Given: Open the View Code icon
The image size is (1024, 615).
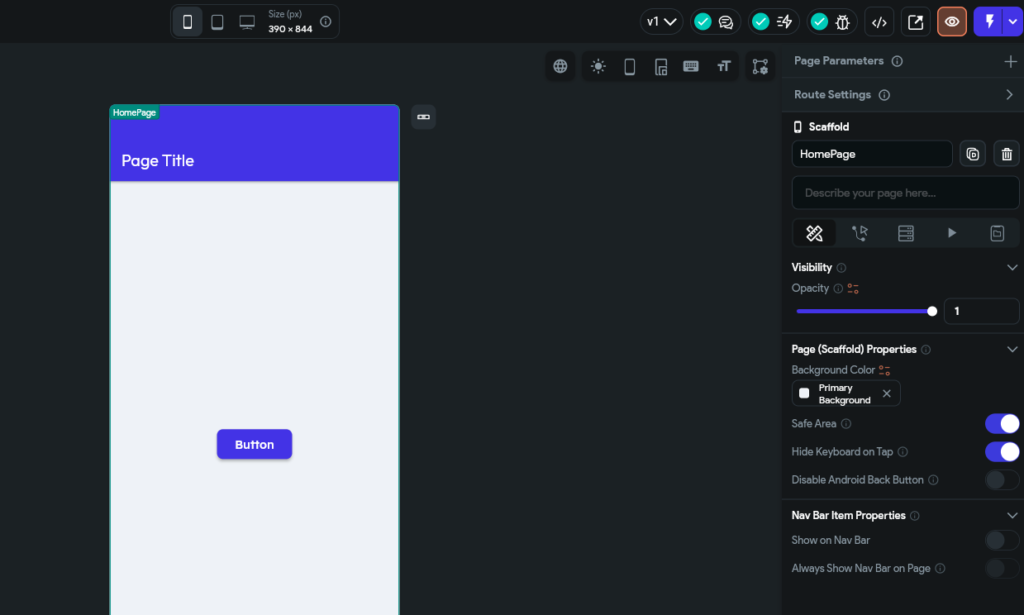Looking at the screenshot, I should pyautogui.click(x=879, y=22).
